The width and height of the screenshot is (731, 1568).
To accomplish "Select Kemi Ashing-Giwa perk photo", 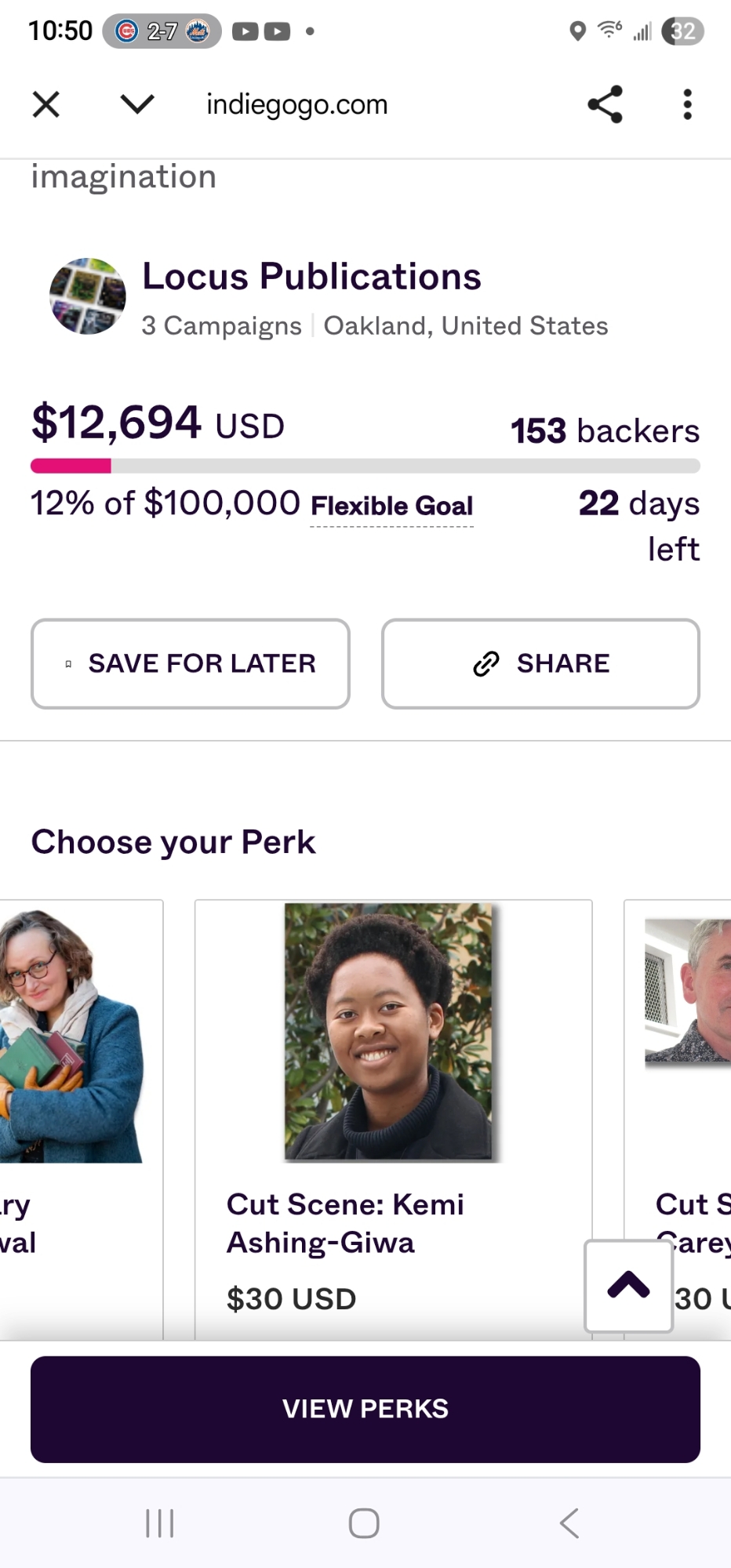I will 389,1031.
